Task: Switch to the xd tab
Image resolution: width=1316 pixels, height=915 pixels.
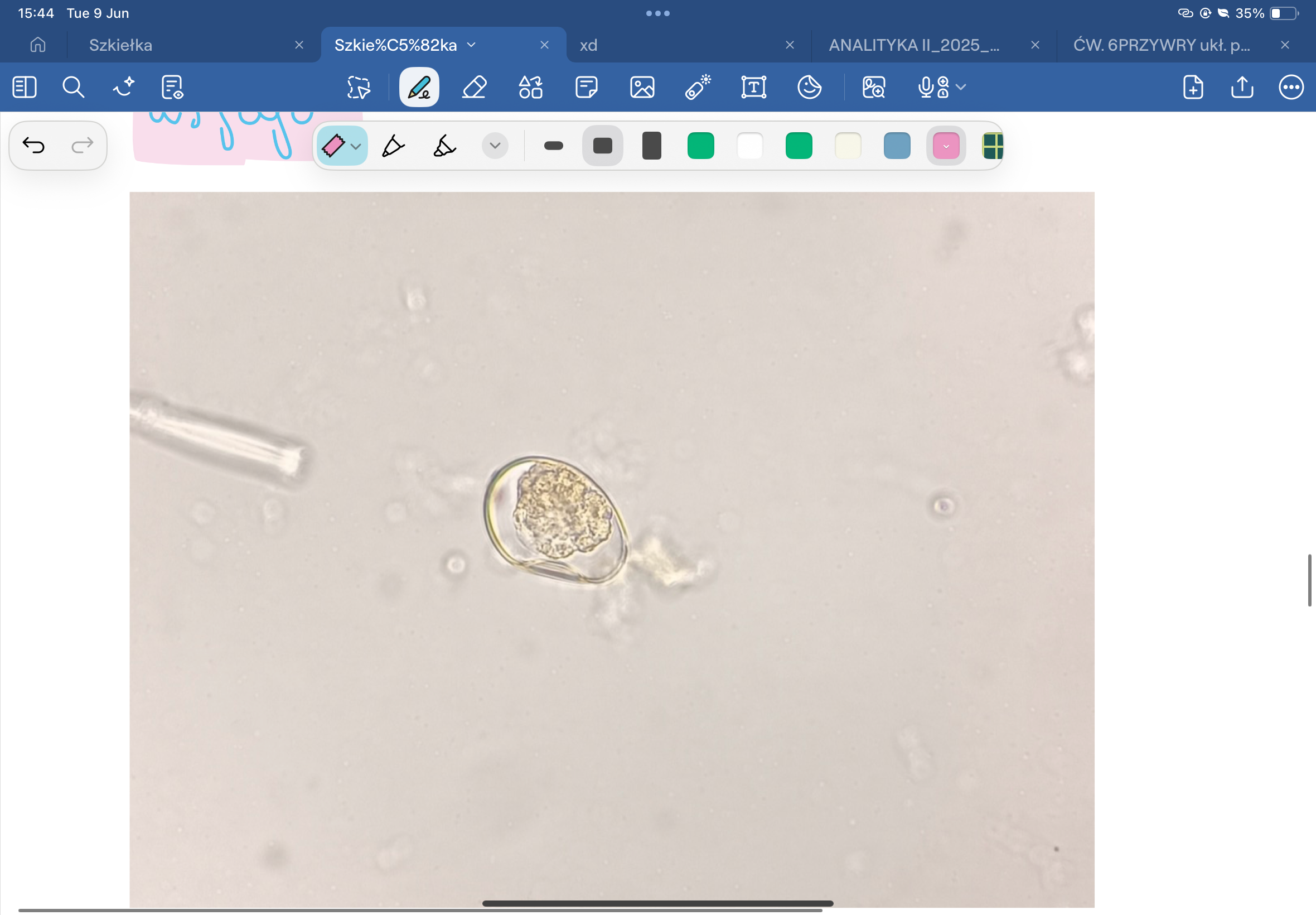Action: 588,45
